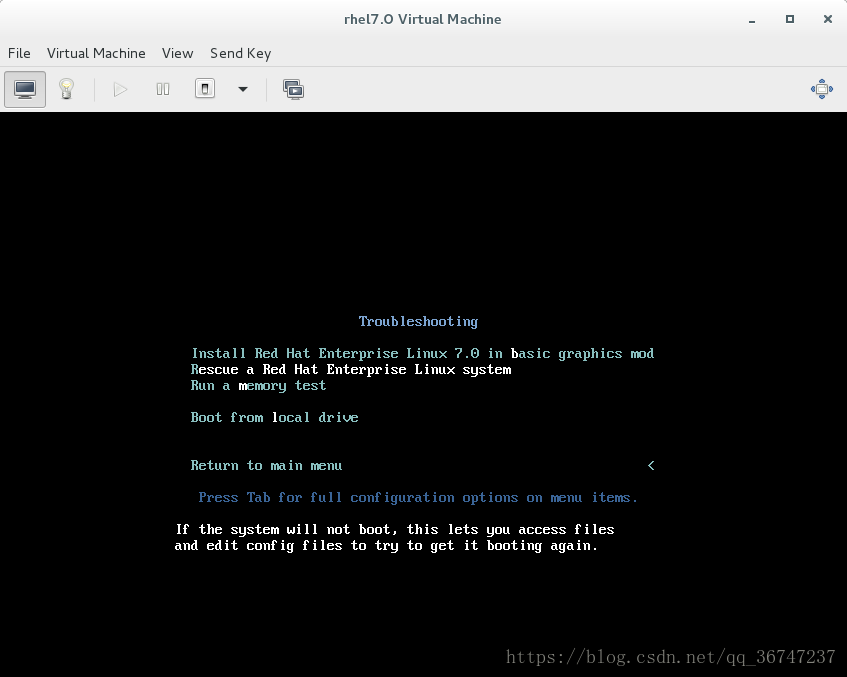Shut down the virtual machine
Viewport: 847px width, 677px height.
coord(205,89)
